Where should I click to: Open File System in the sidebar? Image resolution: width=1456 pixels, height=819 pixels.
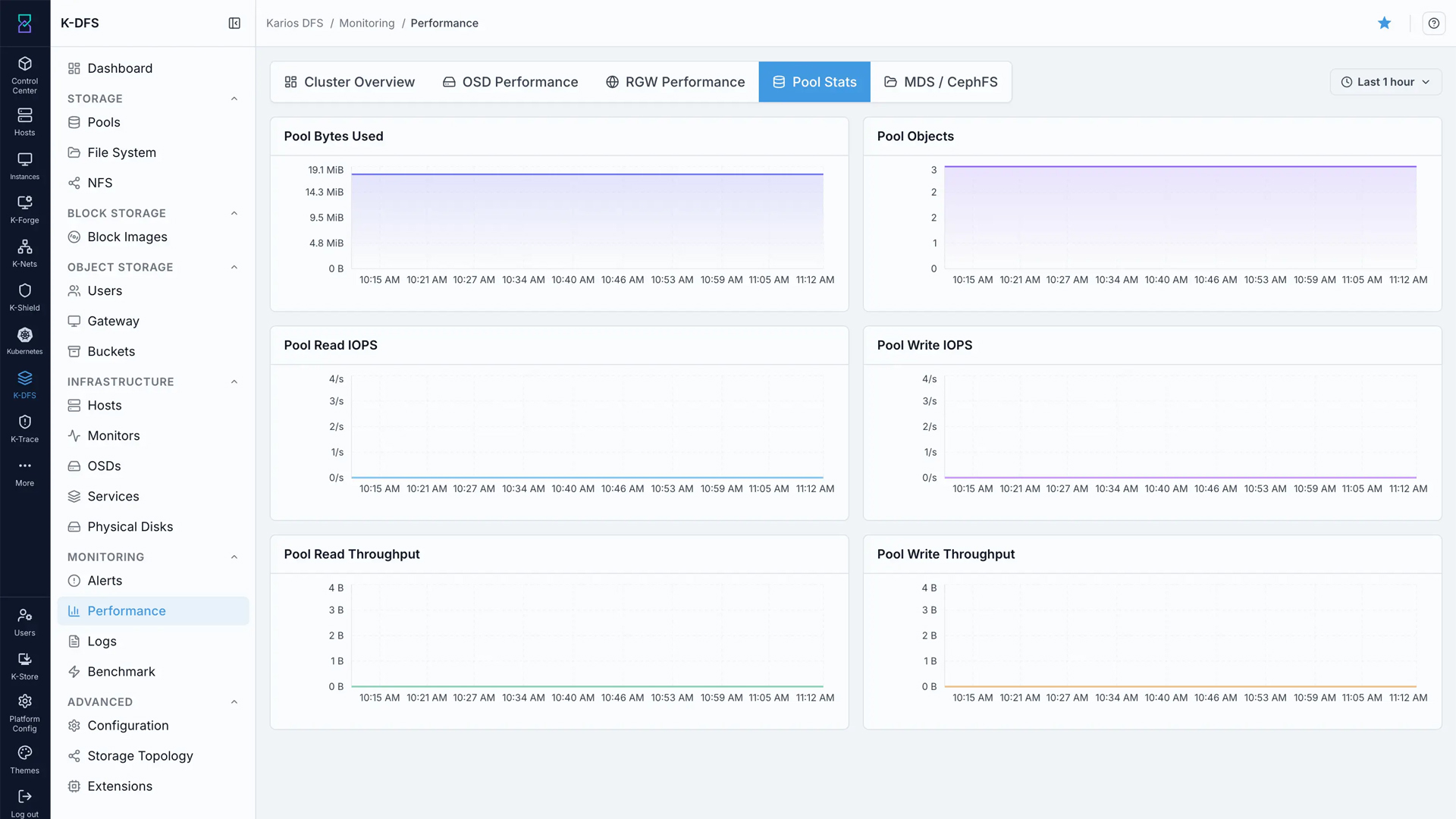click(153, 152)
